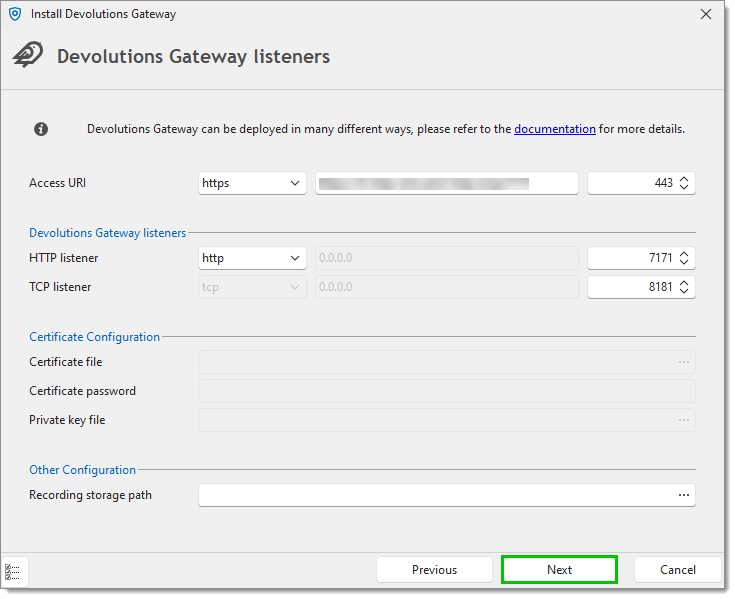Close the Install Devolutions Gateway window
Viewport: 735px width, 599px height.
click(708, 15)
